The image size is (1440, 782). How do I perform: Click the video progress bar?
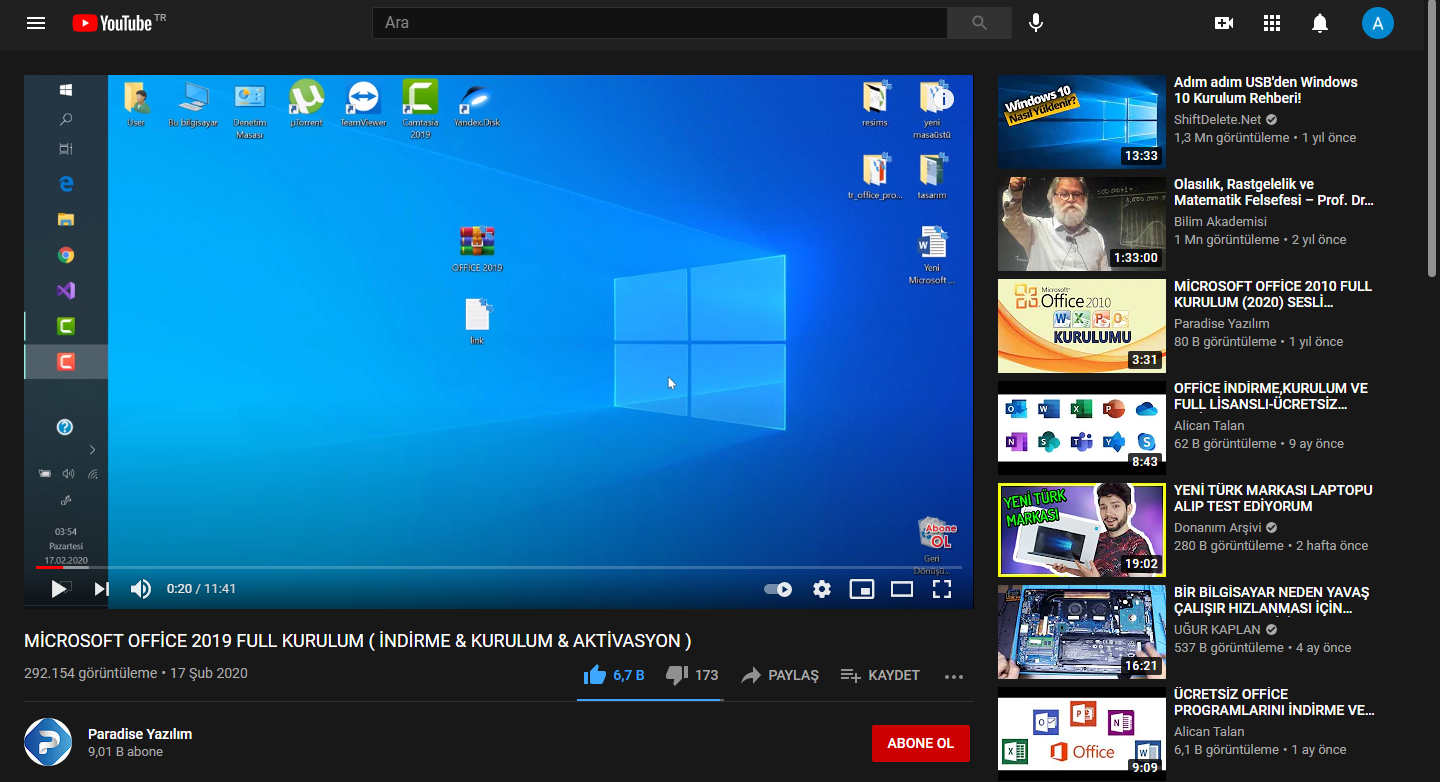[x=500, y=567]
